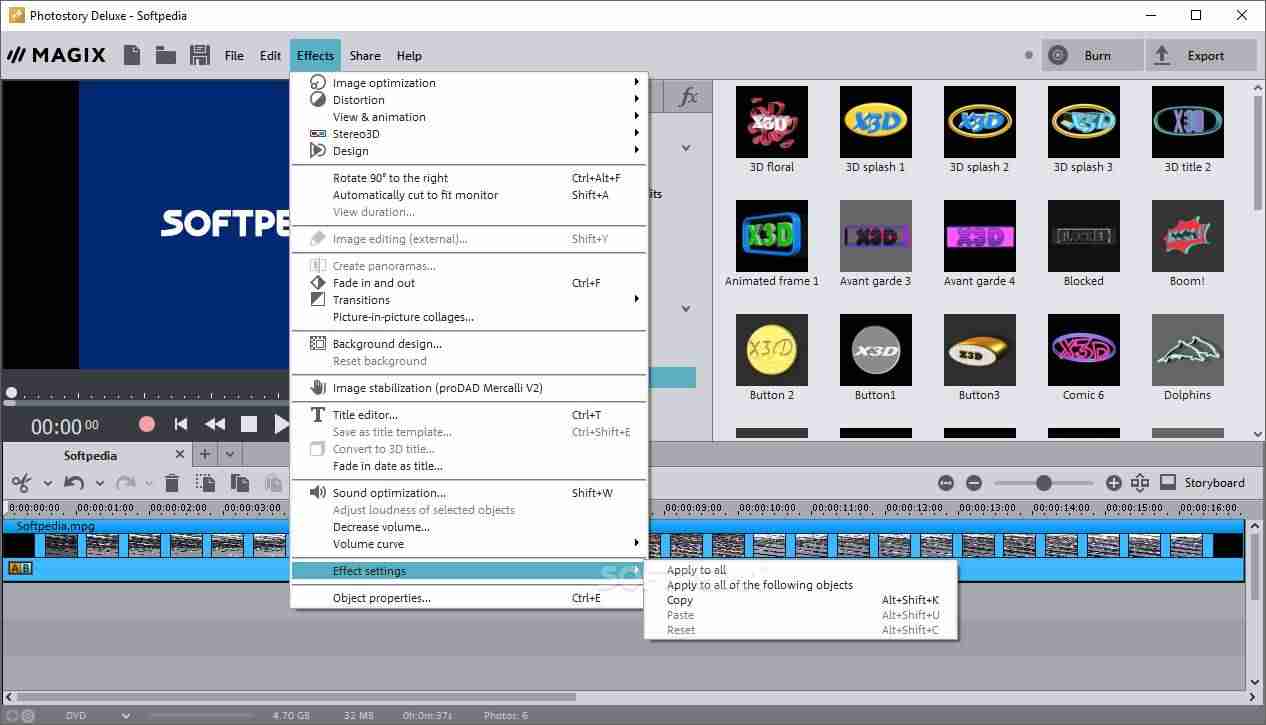Click the scissors cut tool
Viewport: 1266px width, 725px height.
pos(21,483)
